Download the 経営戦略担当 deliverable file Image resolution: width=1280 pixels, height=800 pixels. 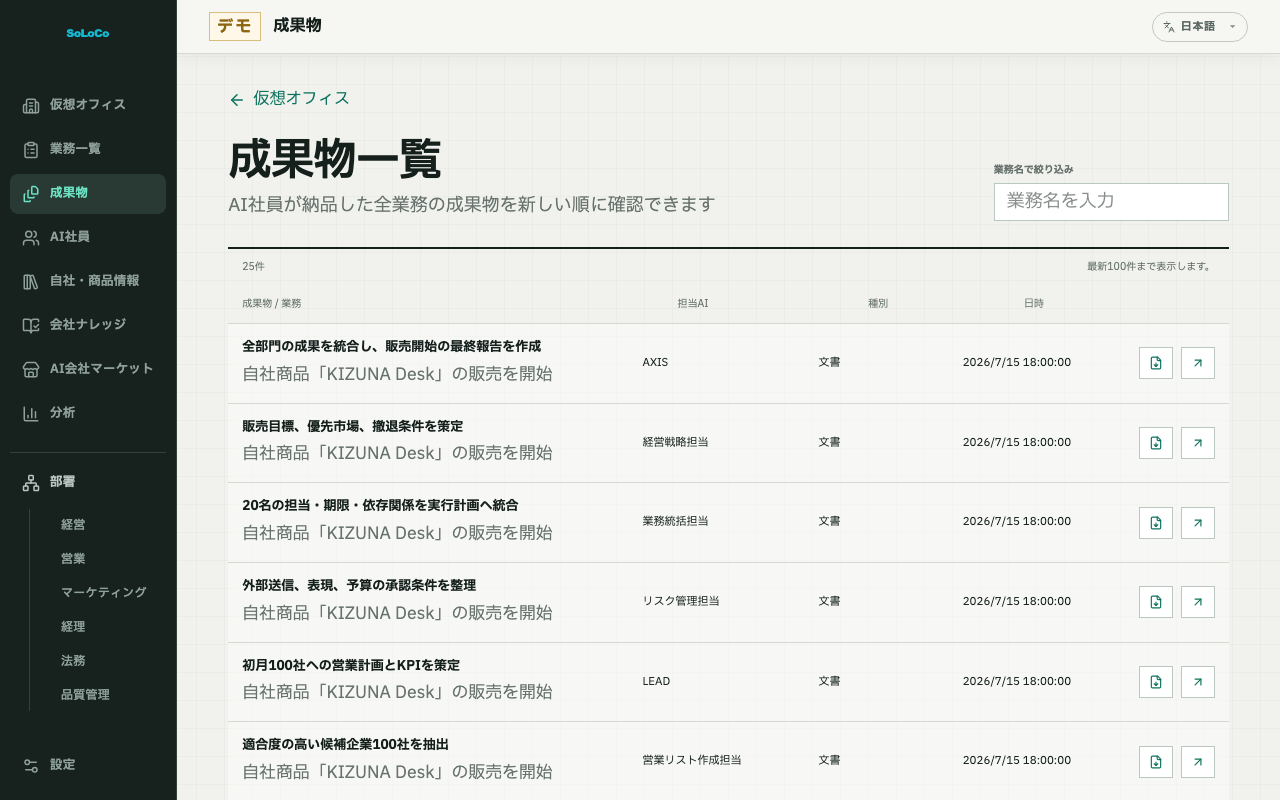[x=1156, y=443]
